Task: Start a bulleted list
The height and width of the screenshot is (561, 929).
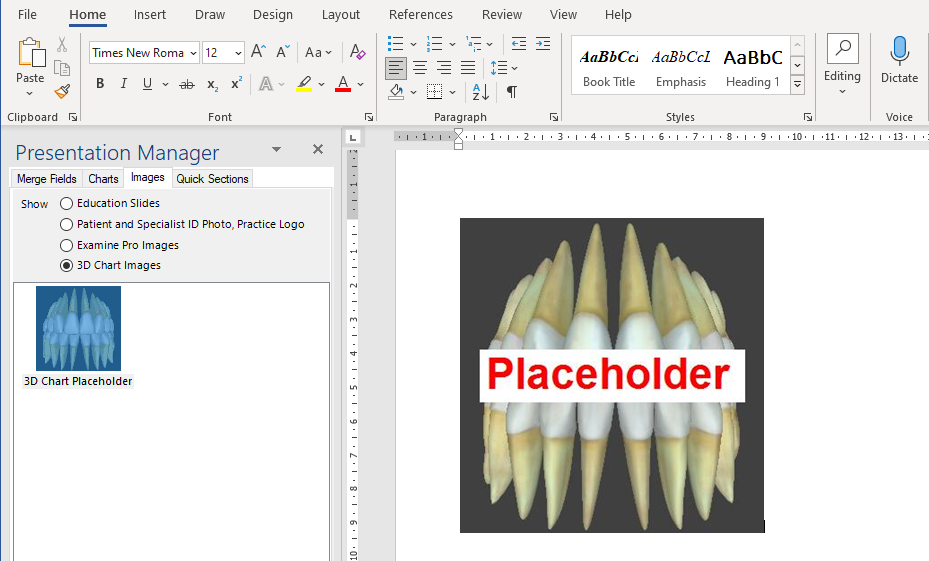Action: 395,44
